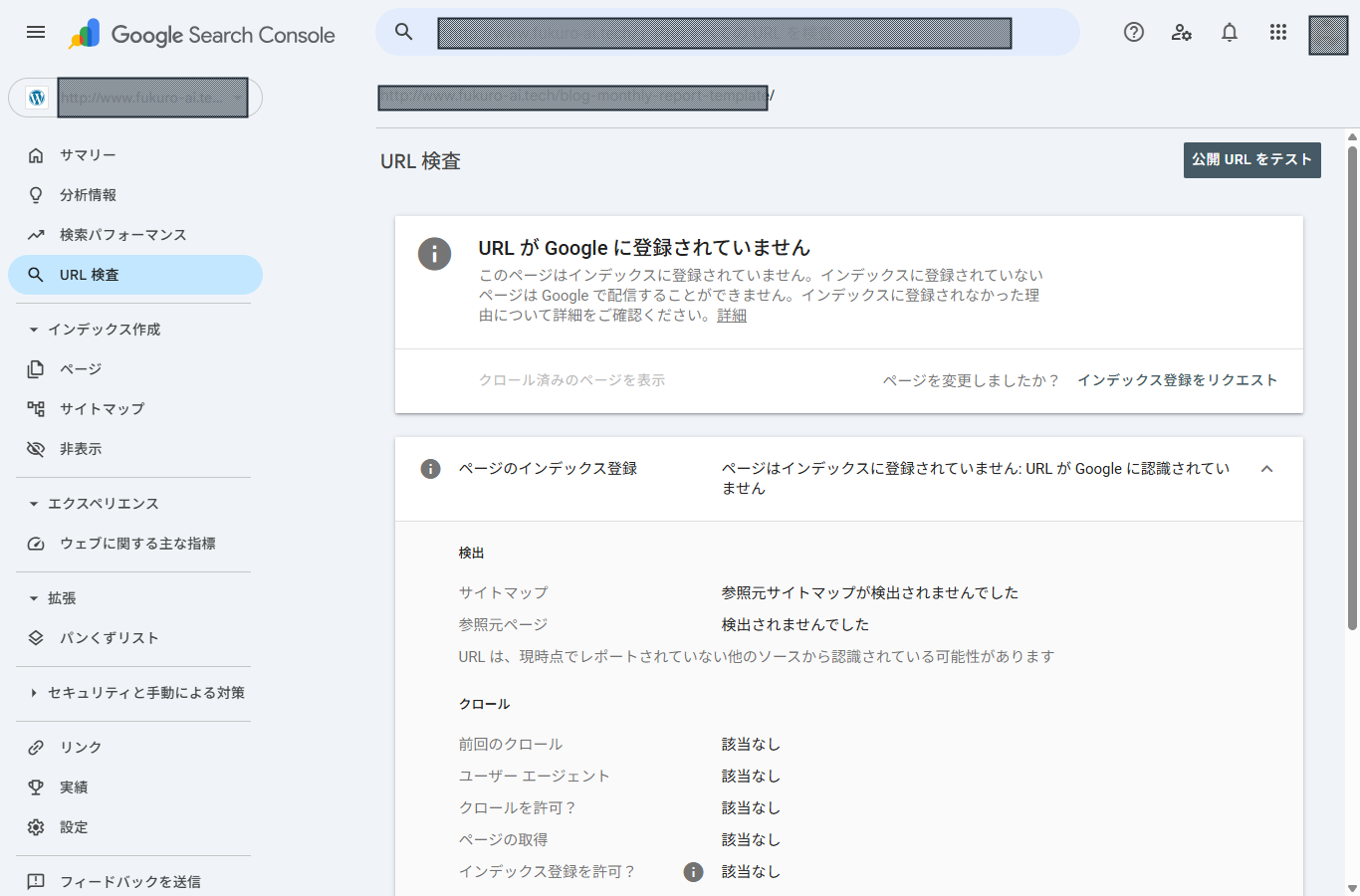Click the pages icon beside ページ
Viewport: 1360px width, 896px height.
click(36, 369)
